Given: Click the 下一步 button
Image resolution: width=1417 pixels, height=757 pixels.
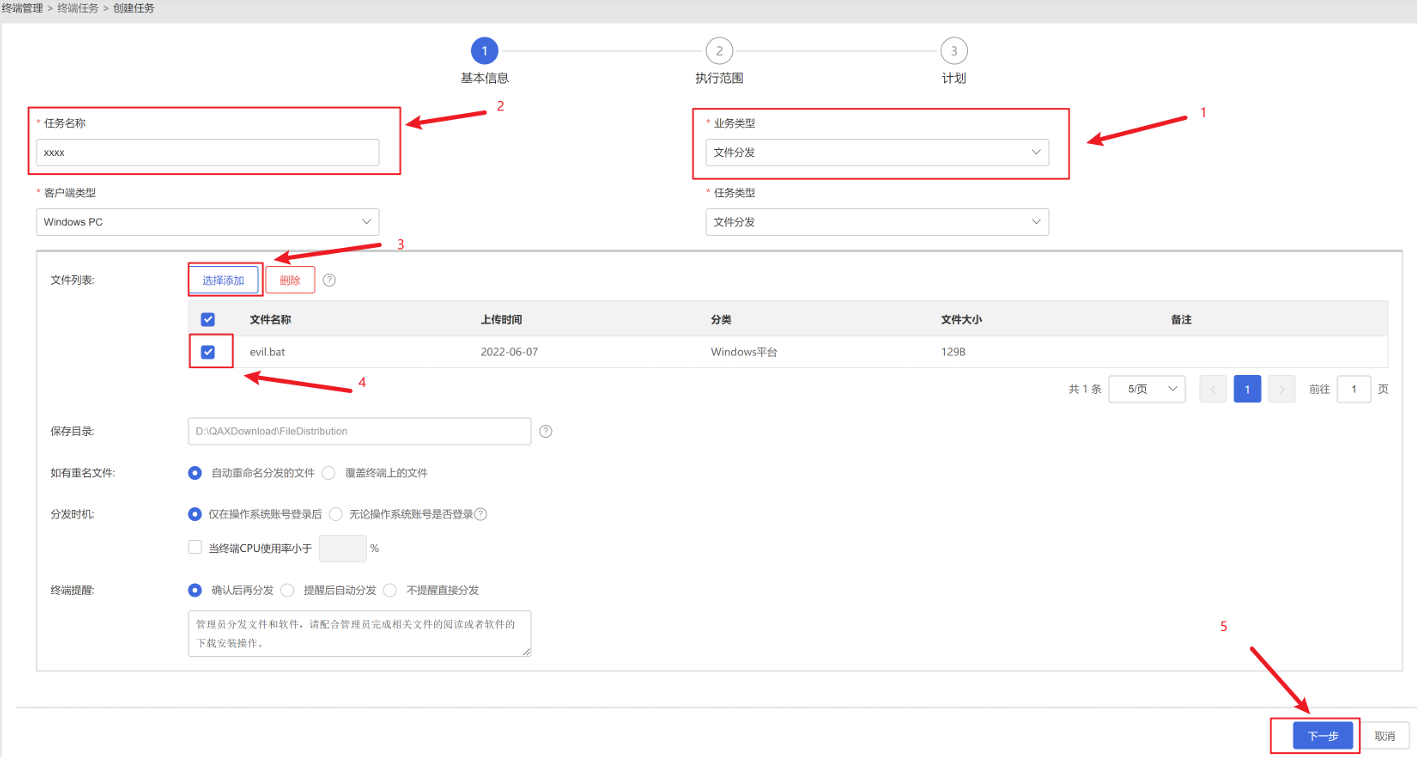Looking at the screenshot, I should [1322, 736].
